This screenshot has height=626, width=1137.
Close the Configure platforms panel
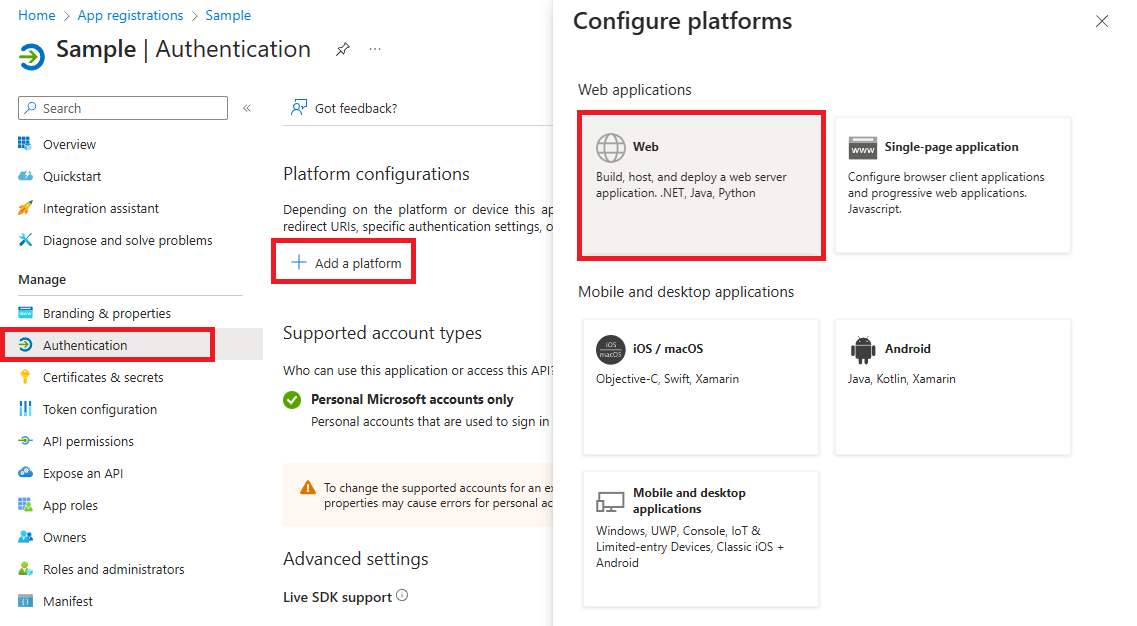coord(1101,21)
